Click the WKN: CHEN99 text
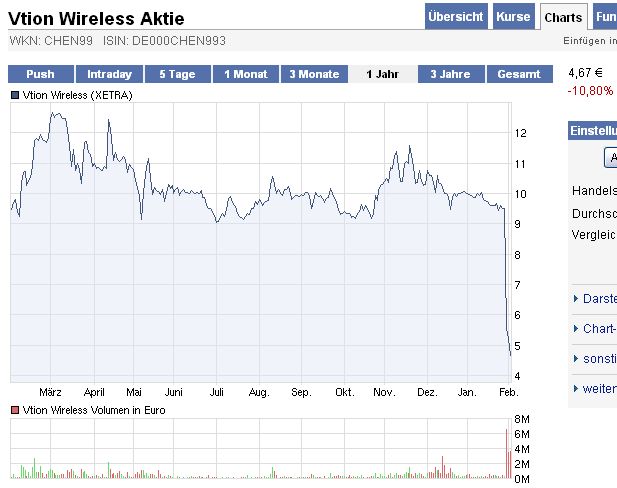Screen dimensions: 617x488 (x=51, y=41)
